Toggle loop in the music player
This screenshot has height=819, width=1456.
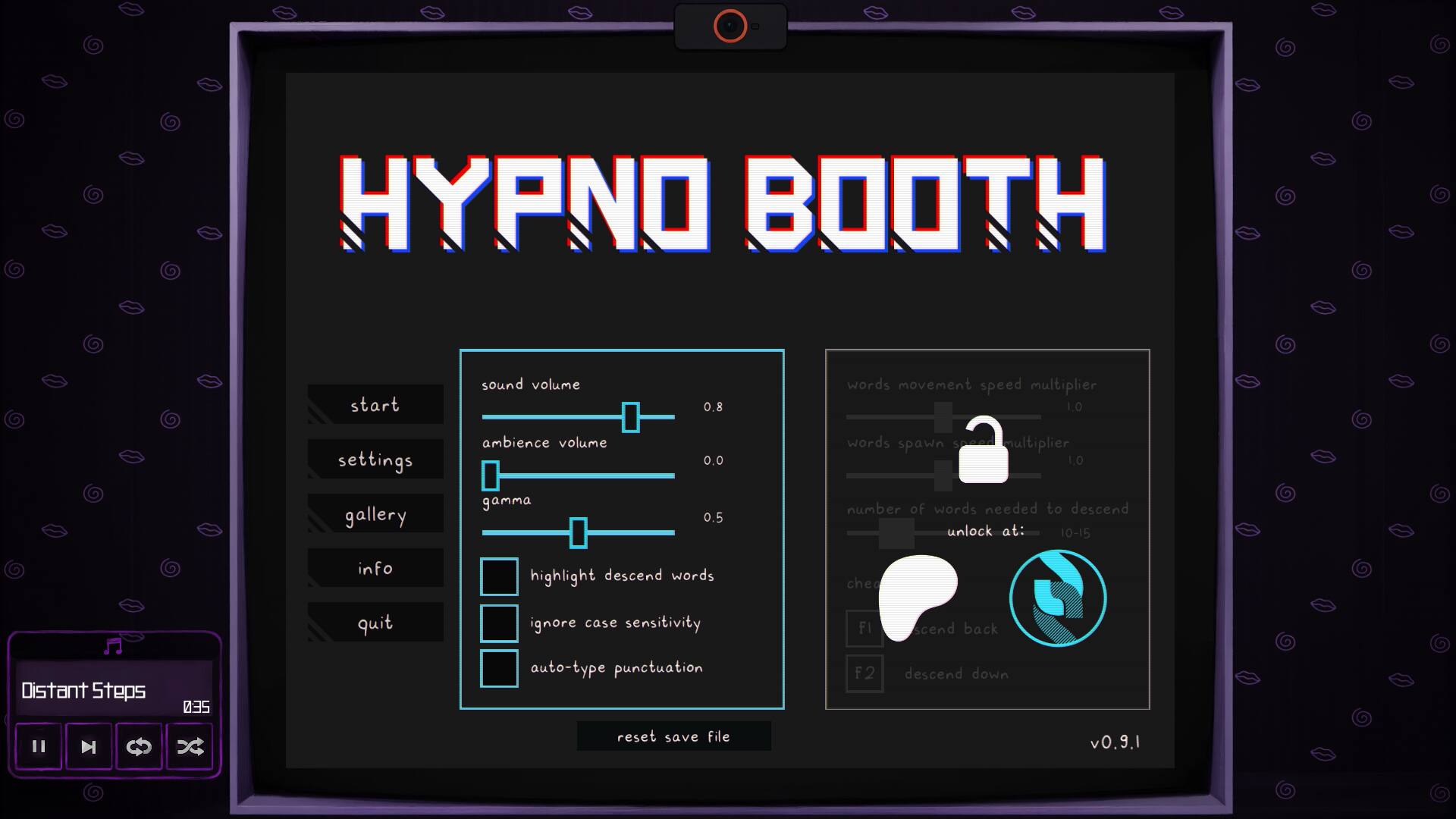pos(139,746)
